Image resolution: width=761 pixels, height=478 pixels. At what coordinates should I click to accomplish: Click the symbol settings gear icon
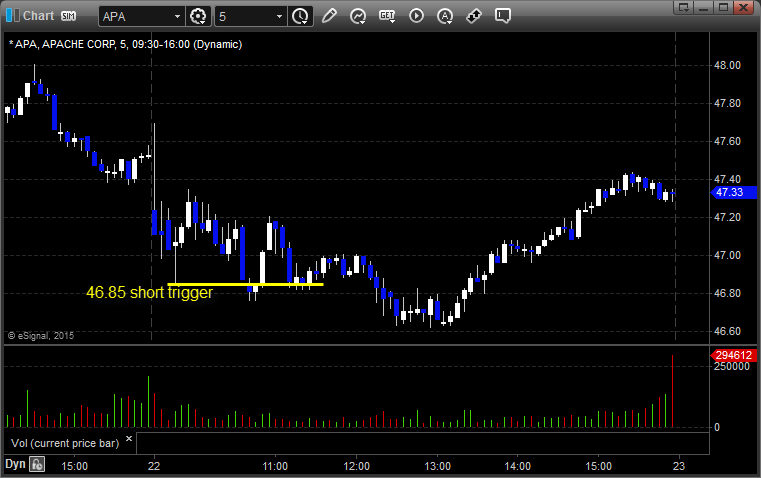198,16
